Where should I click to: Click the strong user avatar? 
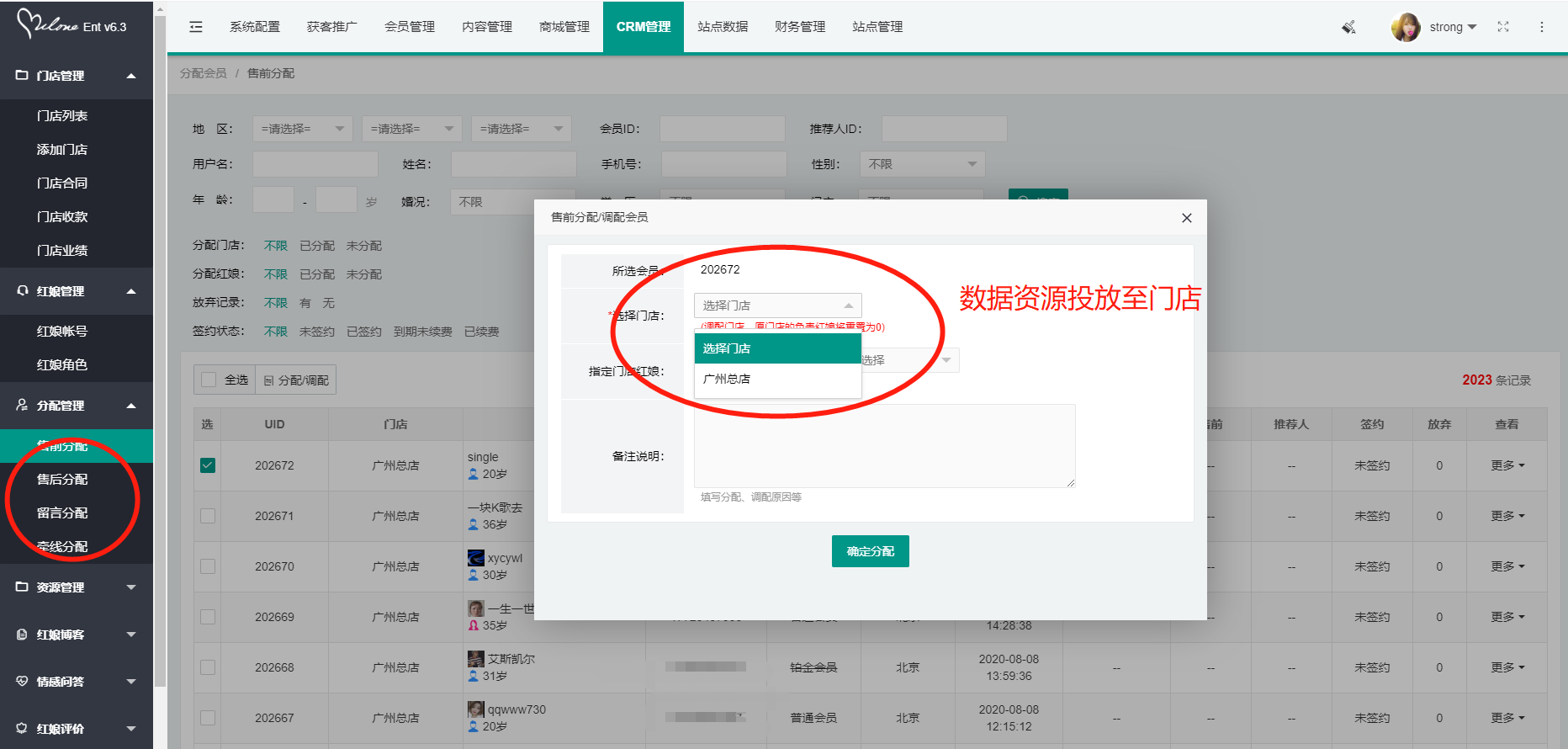[x=1406, y=27]
